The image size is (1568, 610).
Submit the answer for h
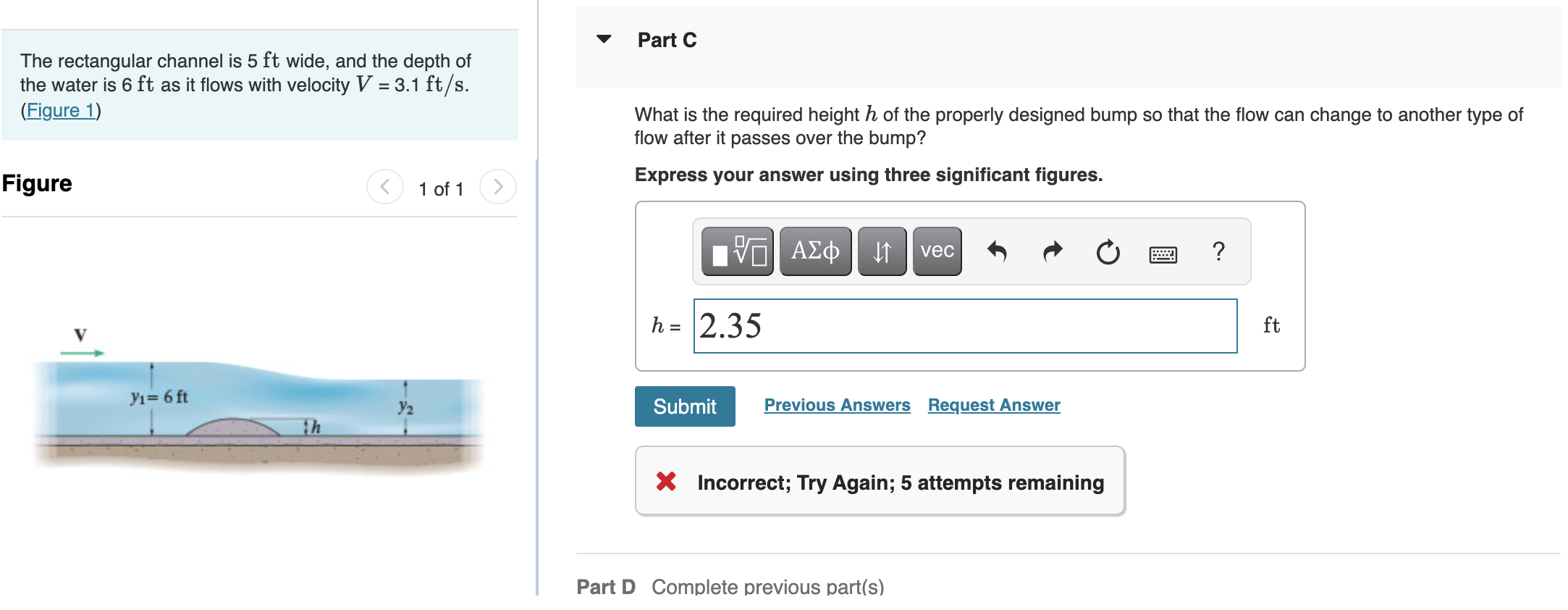685,406
